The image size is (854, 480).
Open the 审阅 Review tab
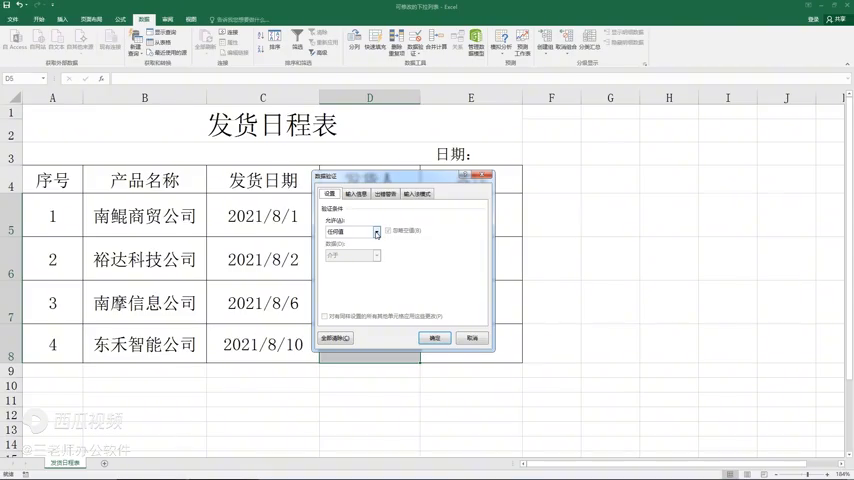[168, 20]
